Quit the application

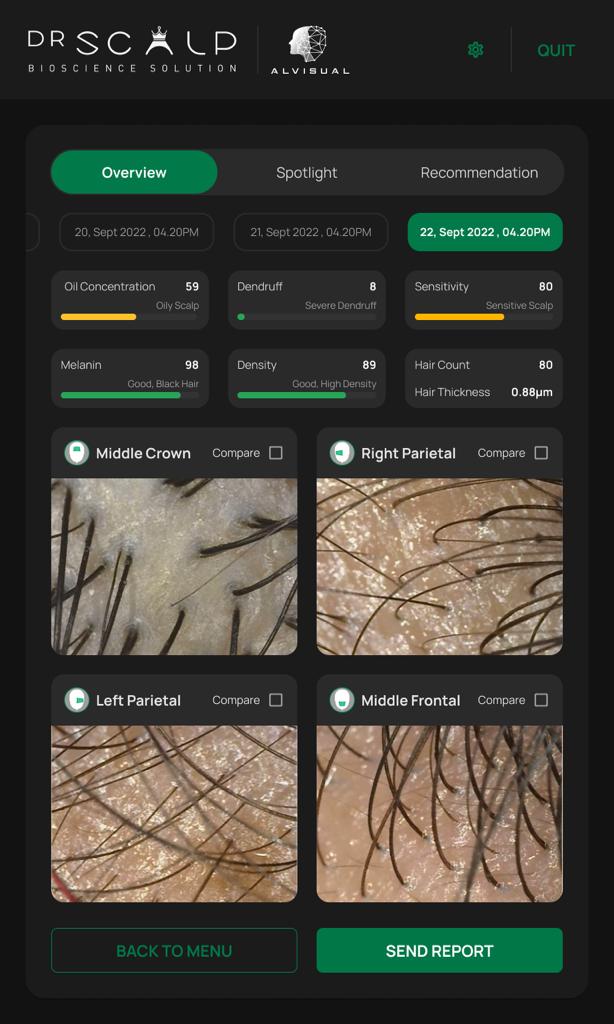[556, 50]
